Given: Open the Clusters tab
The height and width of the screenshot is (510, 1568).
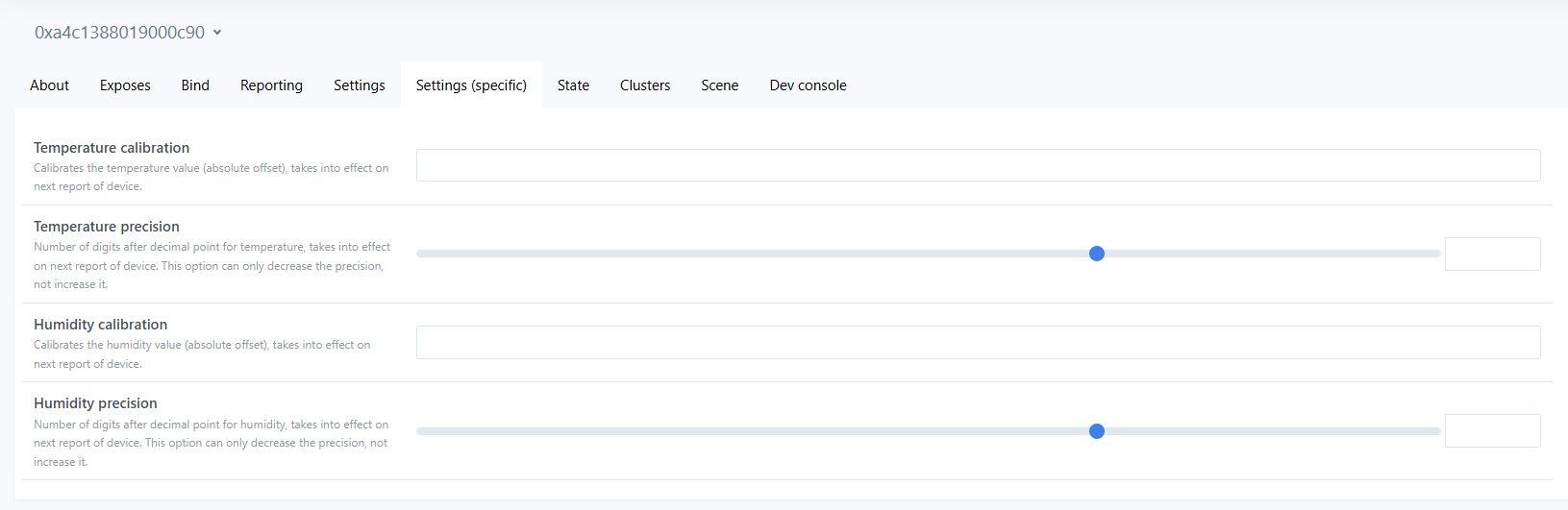Looking at the screenshot, I should (645, 85).
